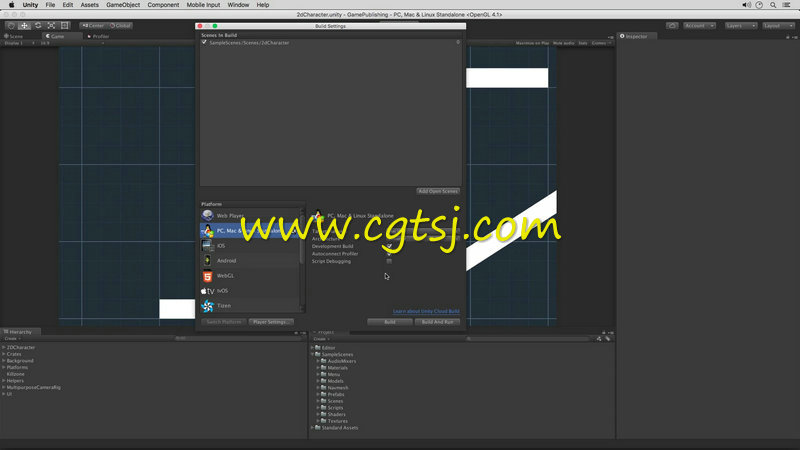The height and width of the screenshot is (450, 800).
Task: Toggle Center pivot mode button
Action: point(92,26)
